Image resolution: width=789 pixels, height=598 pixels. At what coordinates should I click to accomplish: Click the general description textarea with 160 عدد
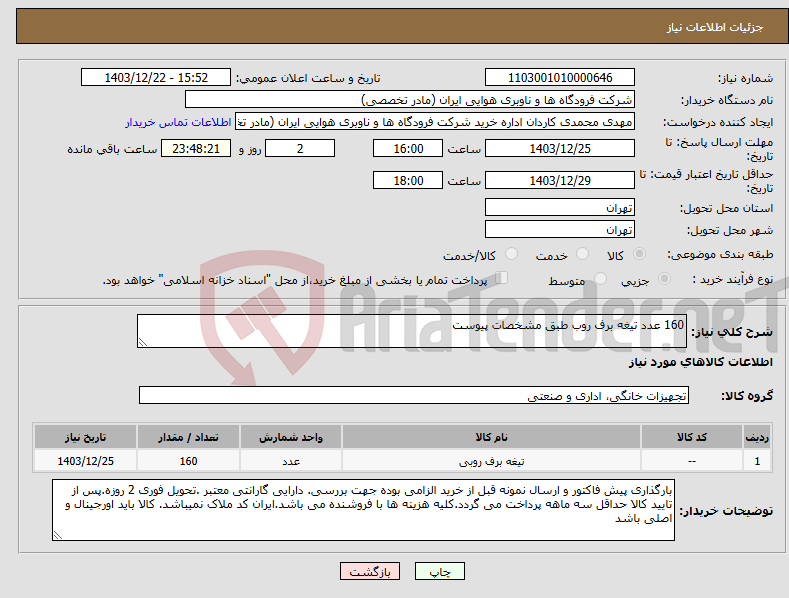pos(412,331)
